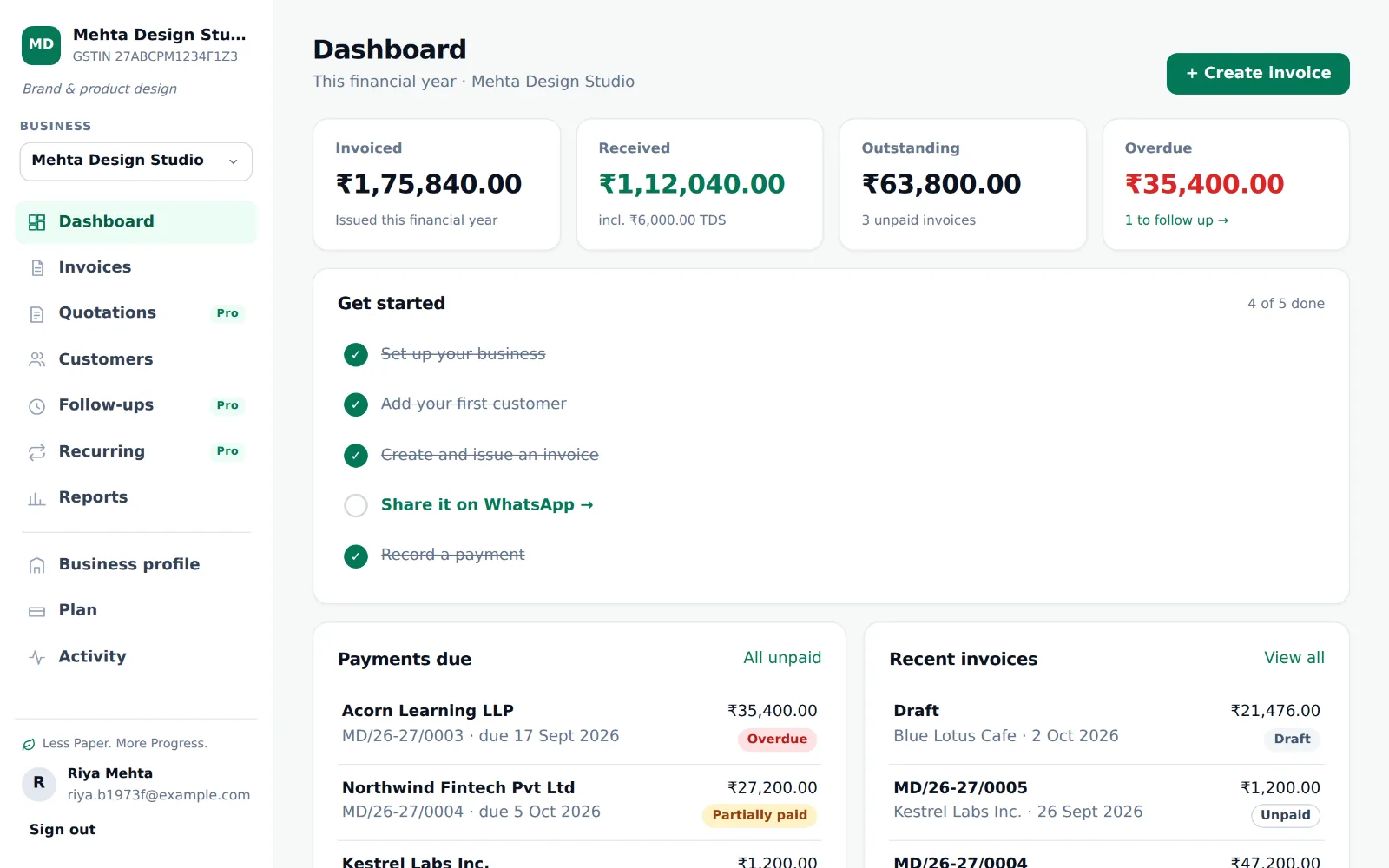The width and height of the screenshot is (1389, 868).
Task: Click the Follow-ups clock icon
Action: coord(36,406)
